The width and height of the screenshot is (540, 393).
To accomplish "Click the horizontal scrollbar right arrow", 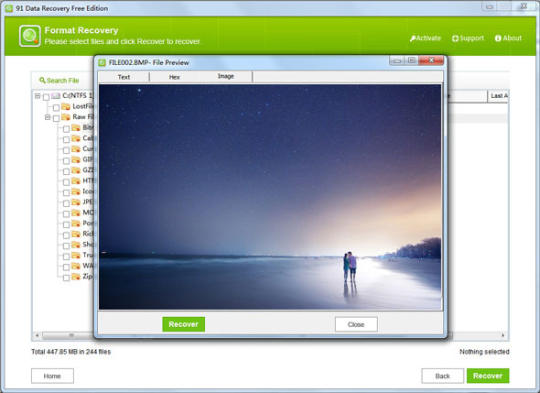I will pyautogui.click(x=503, y=335).
